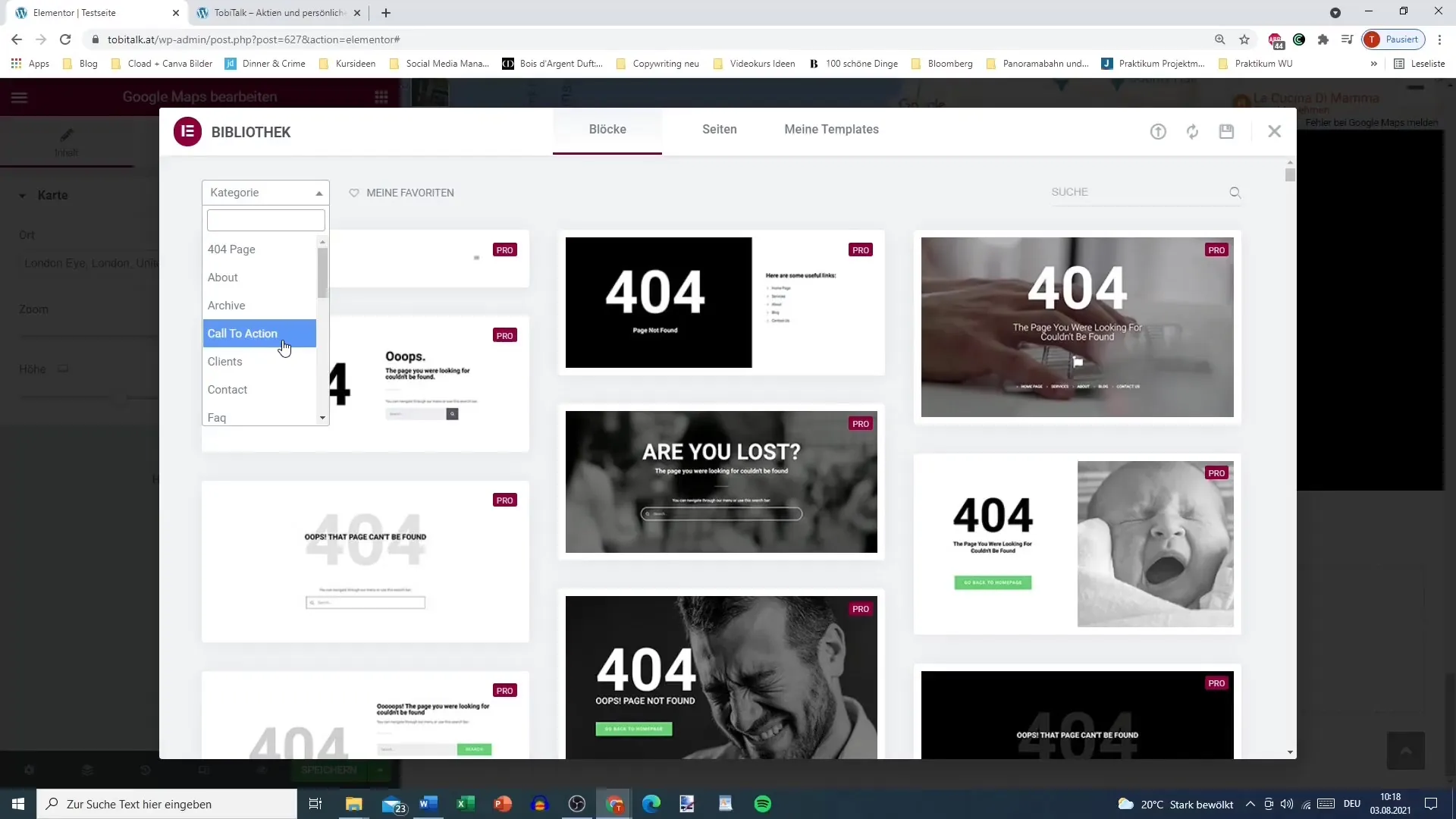Go back in the browser

pyautogui.click(x=17, y=39)
